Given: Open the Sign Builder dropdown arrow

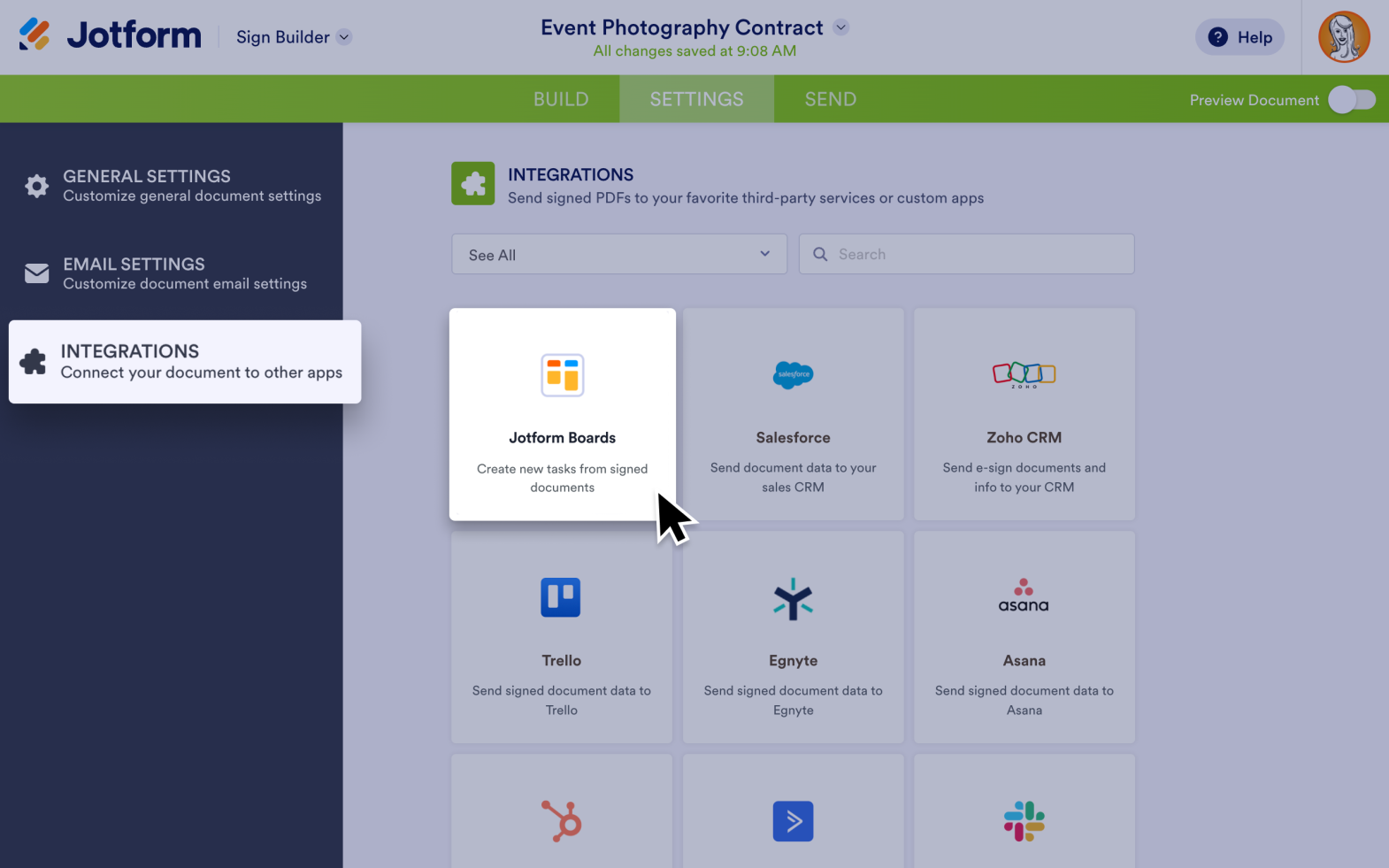Looking at the screenshot, I should point(344,37).
